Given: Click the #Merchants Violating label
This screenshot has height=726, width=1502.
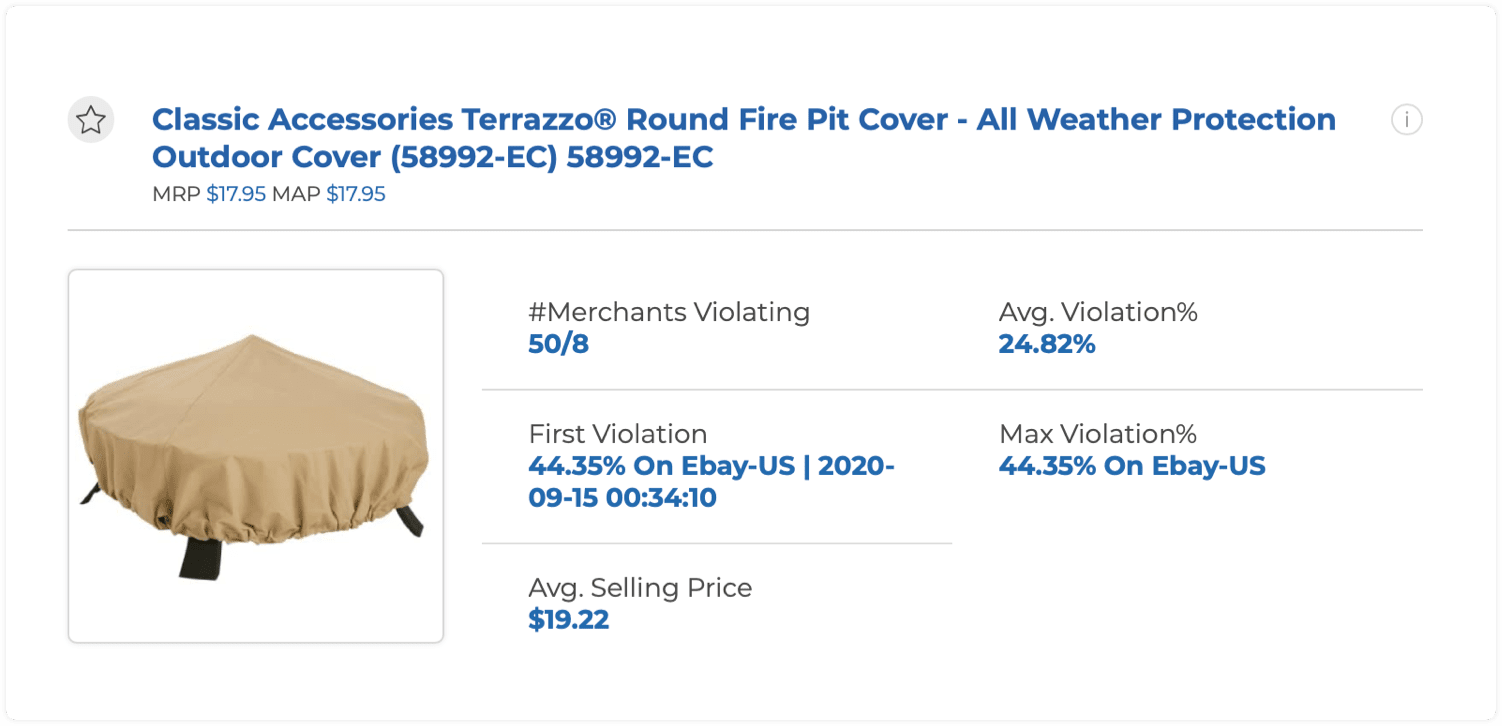Looking at the screenshot, I should [x=668, y=312].
